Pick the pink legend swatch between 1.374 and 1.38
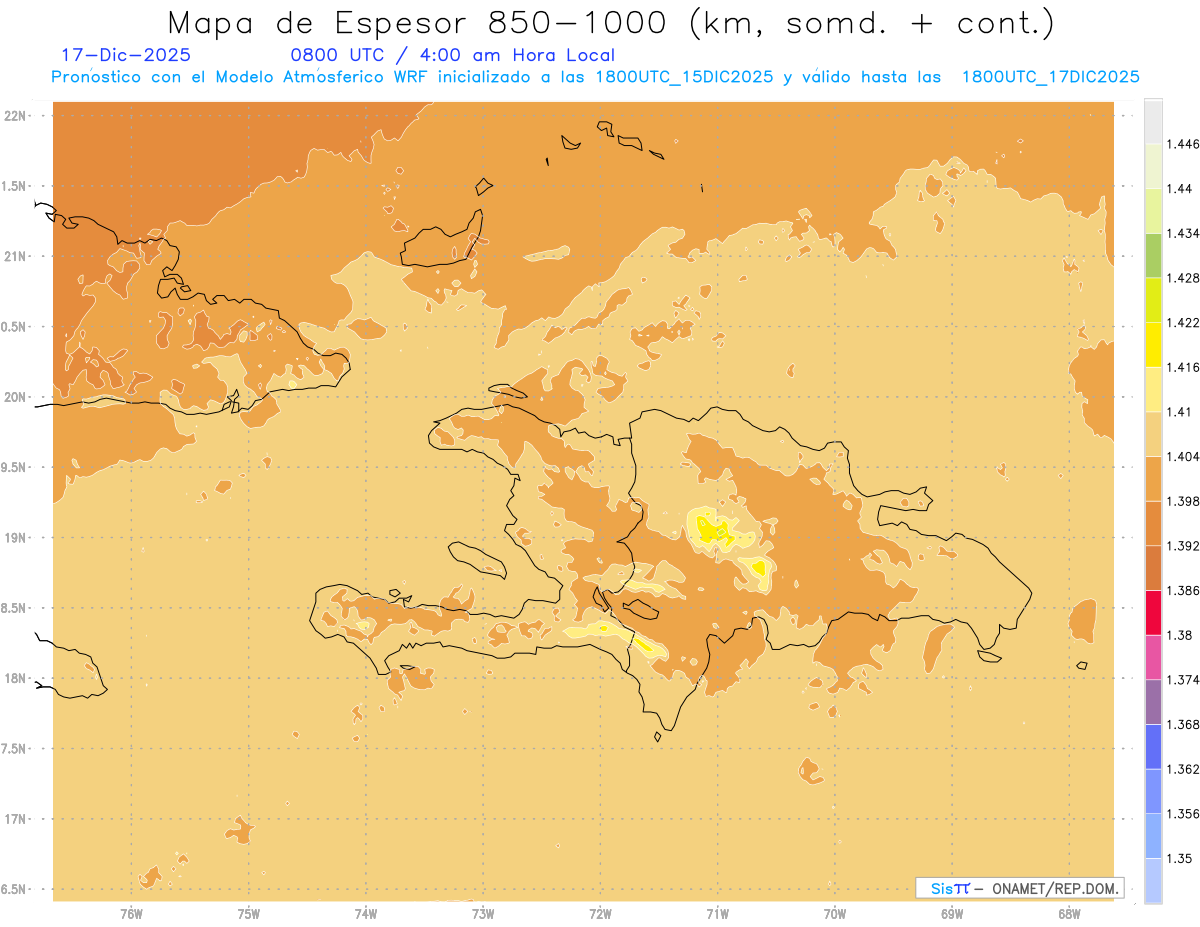The image size is (1200, 927). [x=1153, y=657]
